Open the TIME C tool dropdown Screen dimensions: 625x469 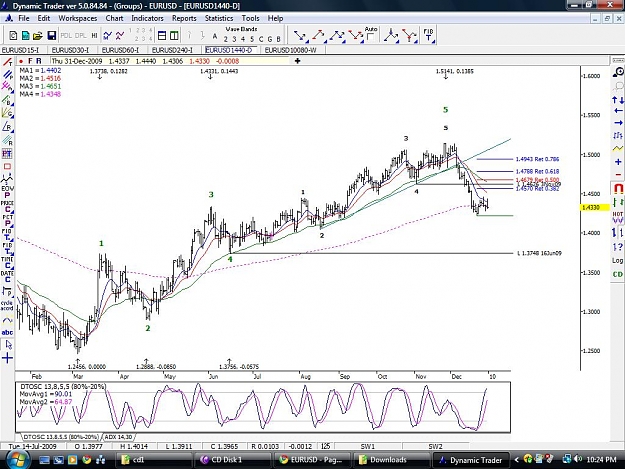coord(7,263)
